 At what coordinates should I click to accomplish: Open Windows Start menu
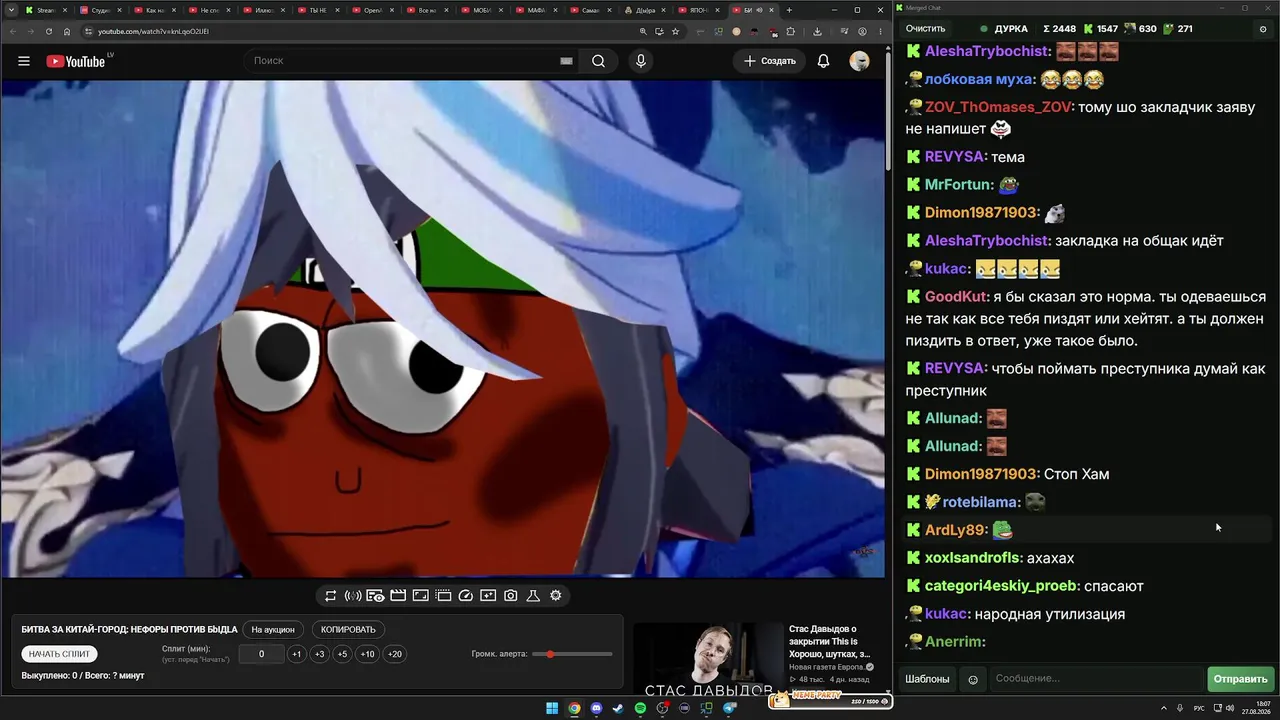coord(551,709)
